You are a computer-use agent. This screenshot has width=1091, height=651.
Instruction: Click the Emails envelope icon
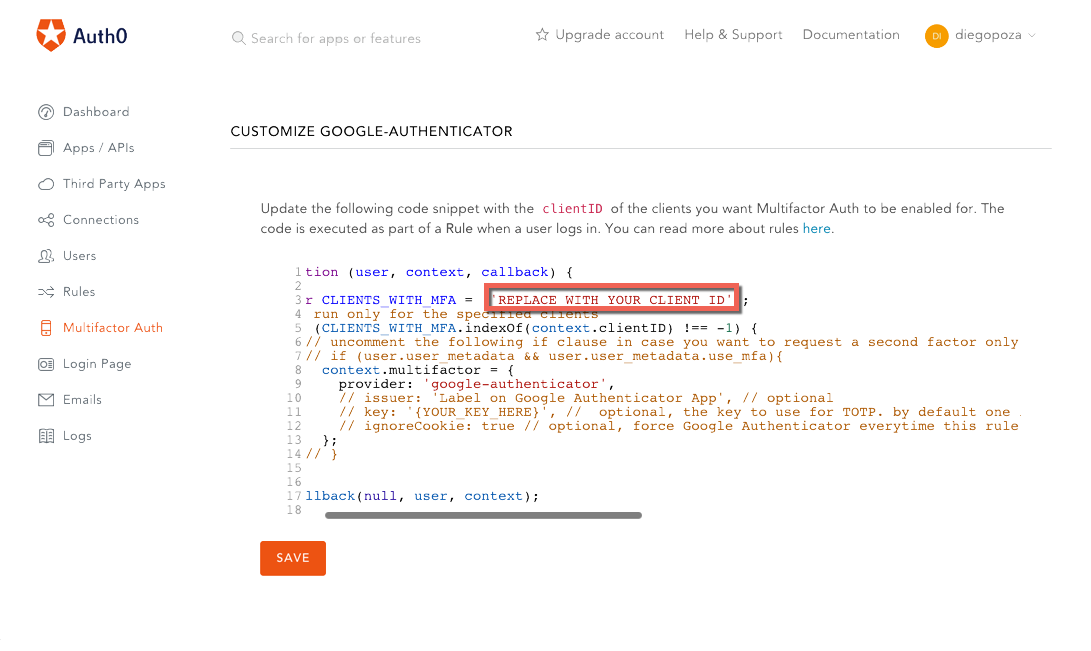pyautogui.click(x=46, y=400)
